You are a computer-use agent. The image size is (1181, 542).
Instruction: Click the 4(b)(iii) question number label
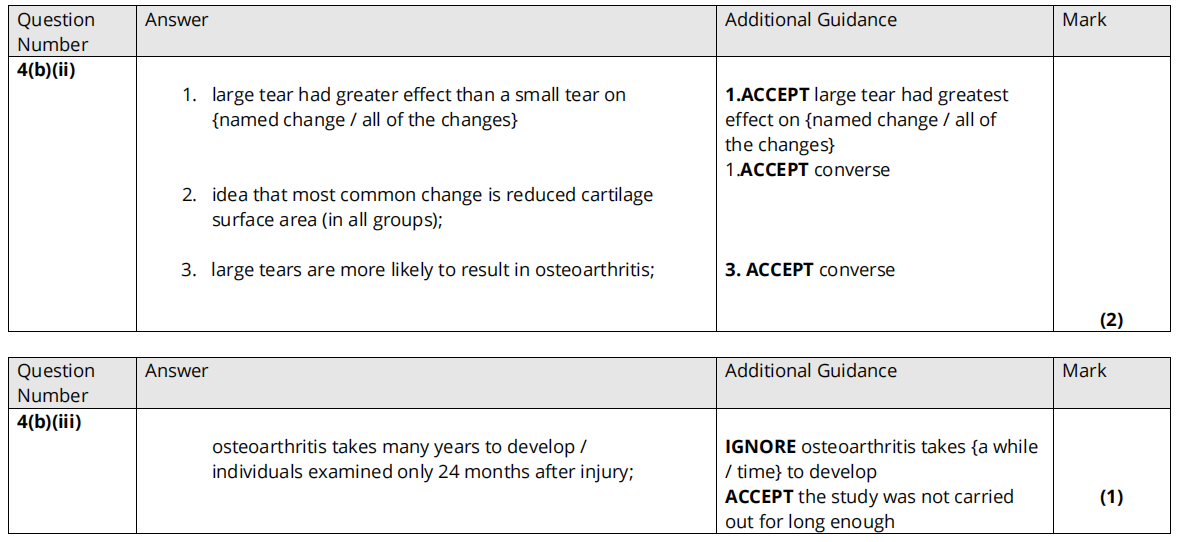click(x=49, y=421)
